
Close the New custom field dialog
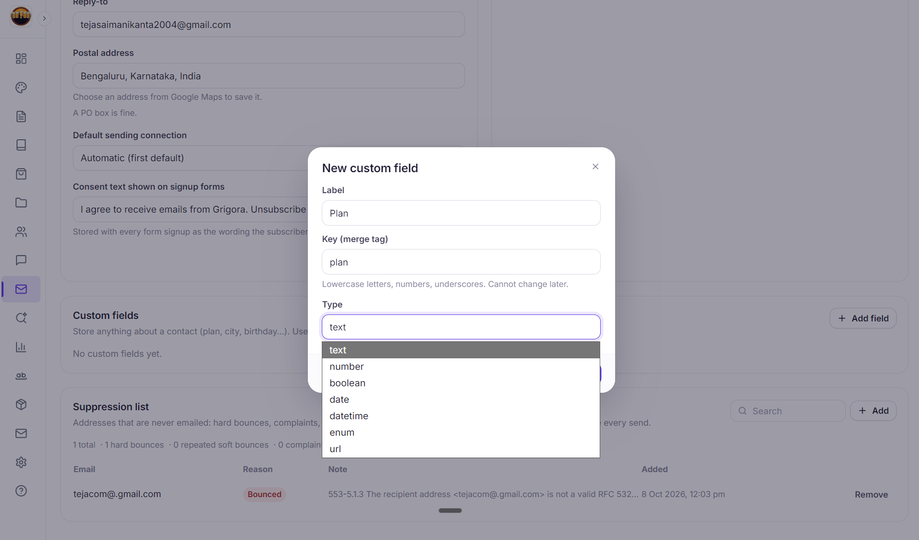(x=595, y=167)
